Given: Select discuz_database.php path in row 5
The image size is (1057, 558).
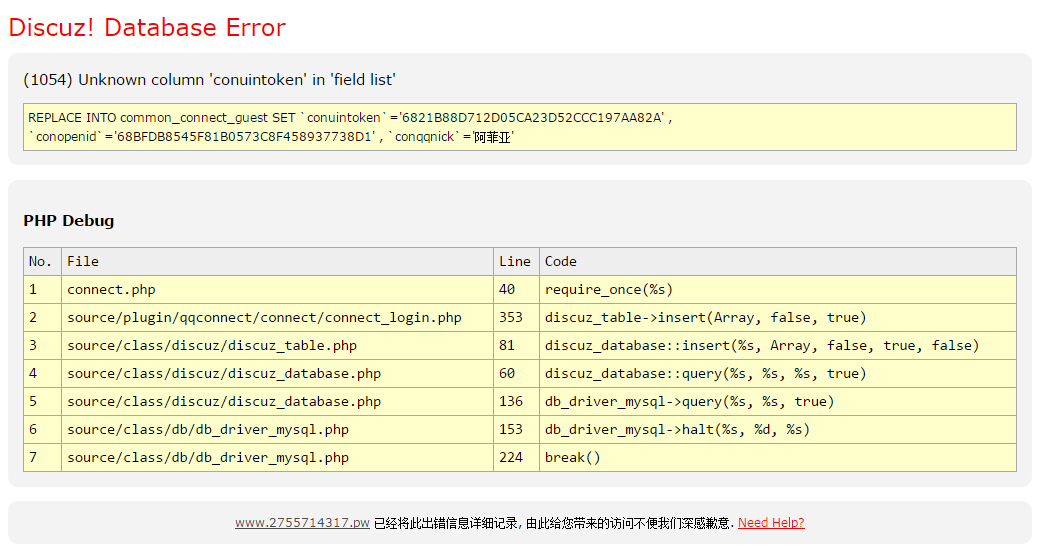Looking at the screenshot, I should pos(277,402).
